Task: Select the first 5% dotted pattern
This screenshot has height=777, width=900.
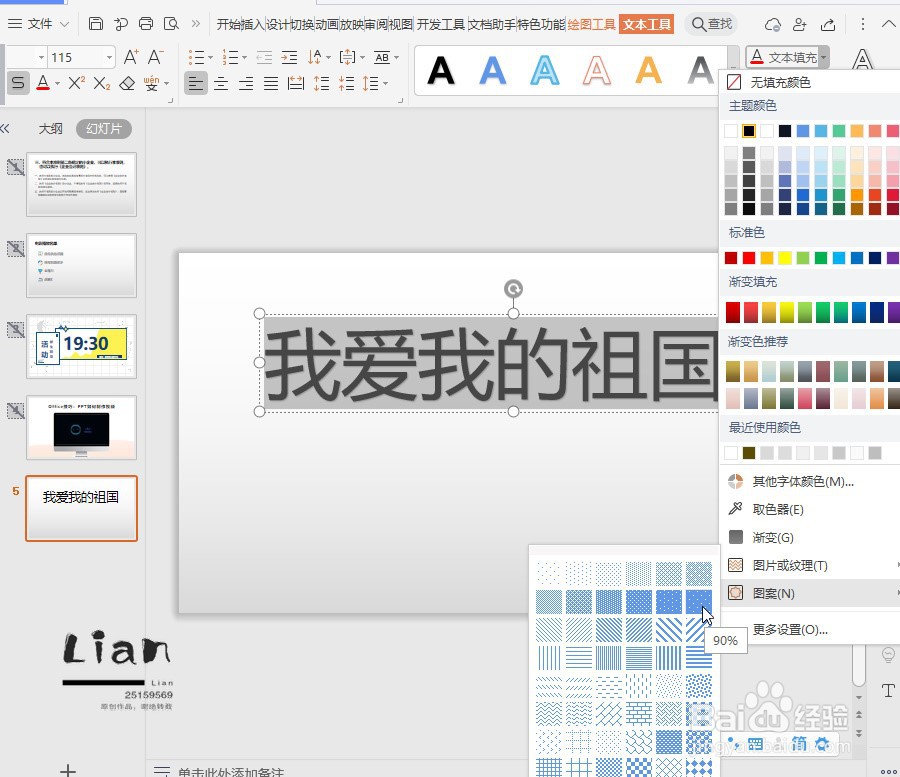Action: pos(548,573)
